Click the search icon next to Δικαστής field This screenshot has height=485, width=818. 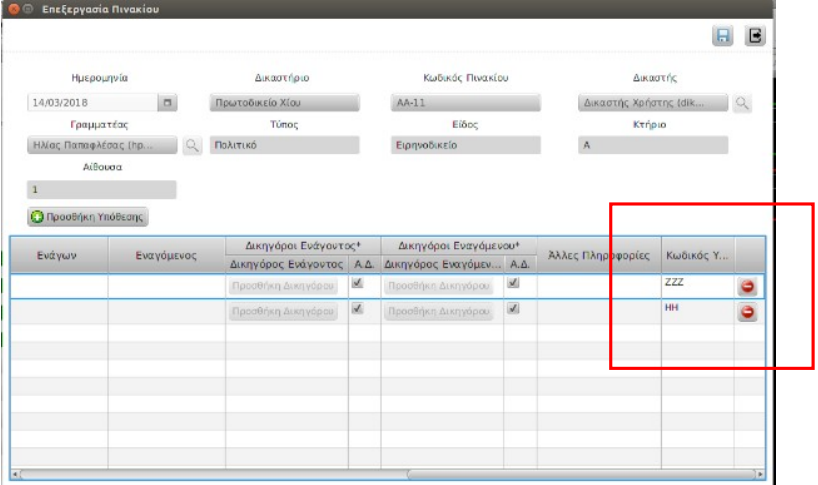click(741, 103)
